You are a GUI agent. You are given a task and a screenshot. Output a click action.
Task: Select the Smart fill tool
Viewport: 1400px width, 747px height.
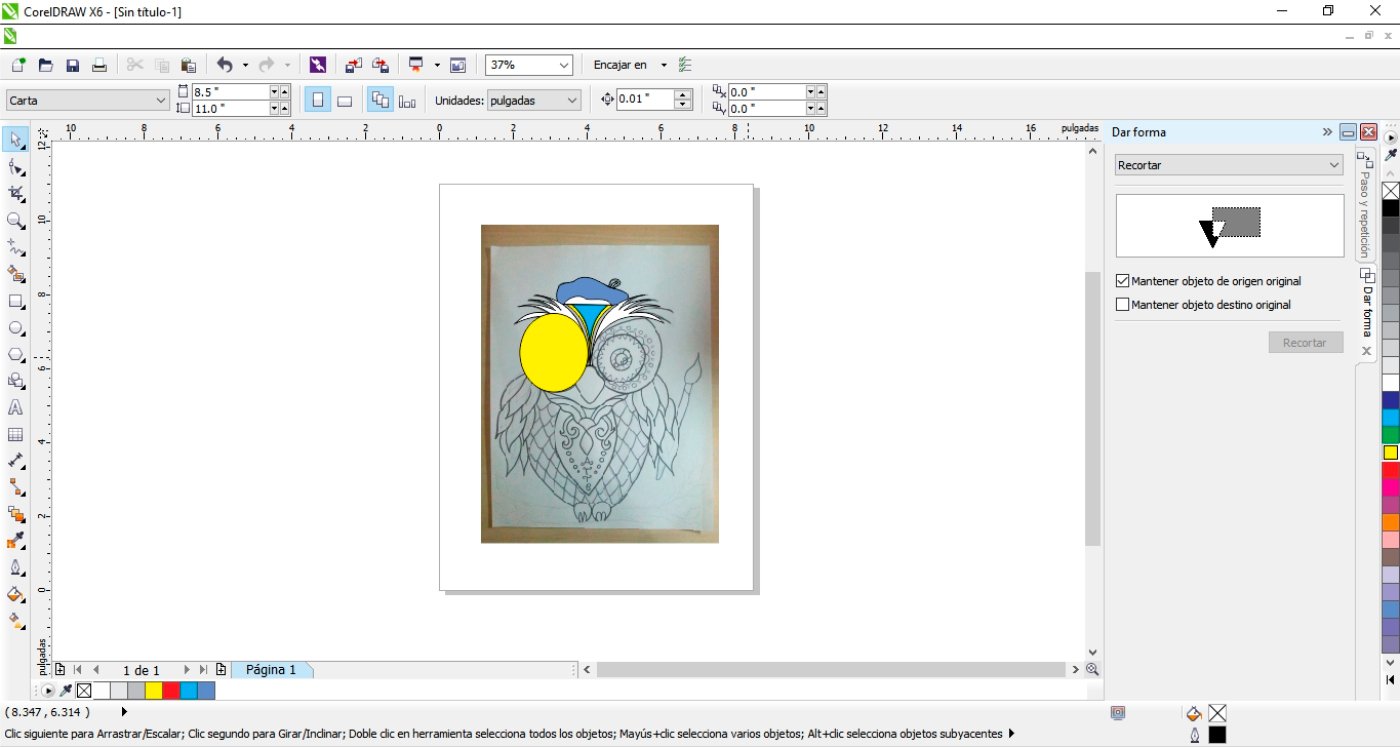[16, 274]
